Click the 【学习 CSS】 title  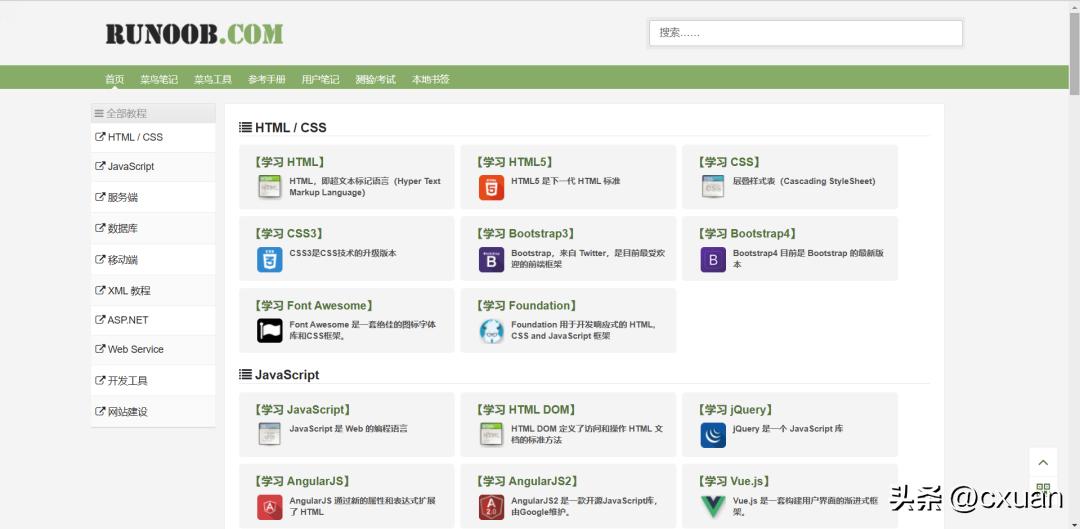click(x=729, y=162)
